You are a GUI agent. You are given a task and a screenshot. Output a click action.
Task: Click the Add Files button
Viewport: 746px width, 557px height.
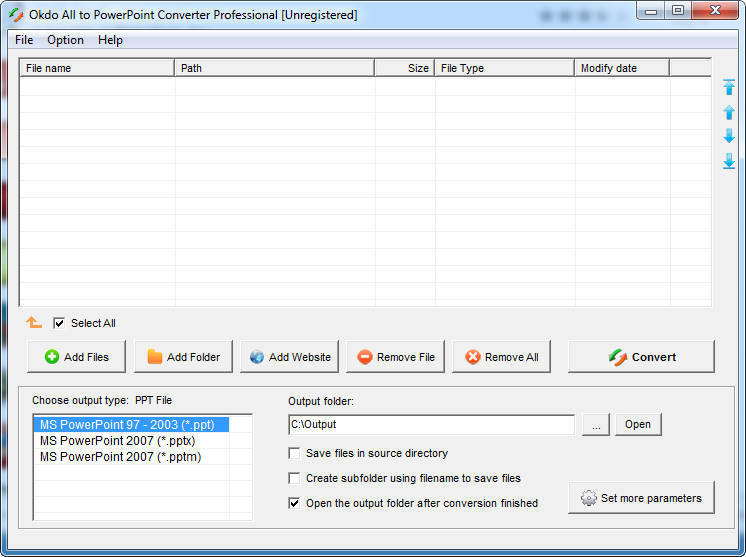click(x=77, y=356)
